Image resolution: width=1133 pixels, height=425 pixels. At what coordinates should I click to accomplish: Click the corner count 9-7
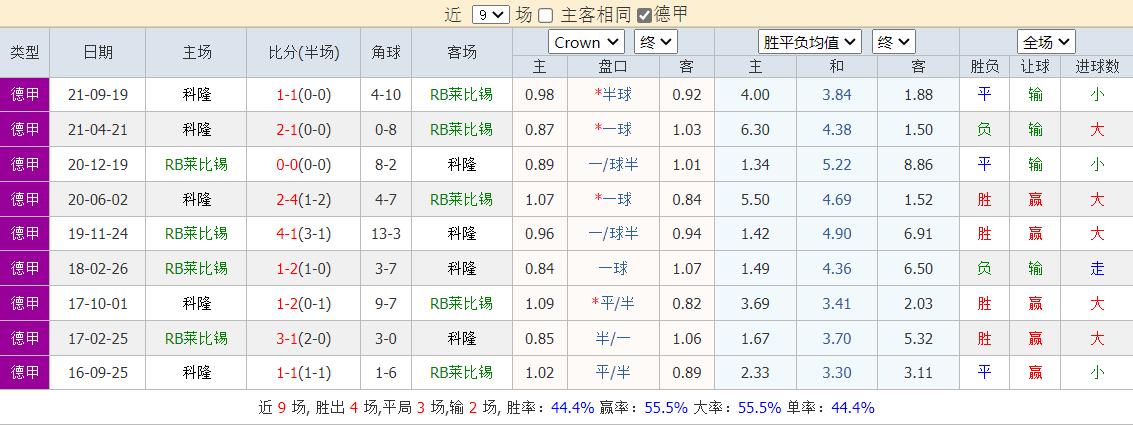coord(386,303)
